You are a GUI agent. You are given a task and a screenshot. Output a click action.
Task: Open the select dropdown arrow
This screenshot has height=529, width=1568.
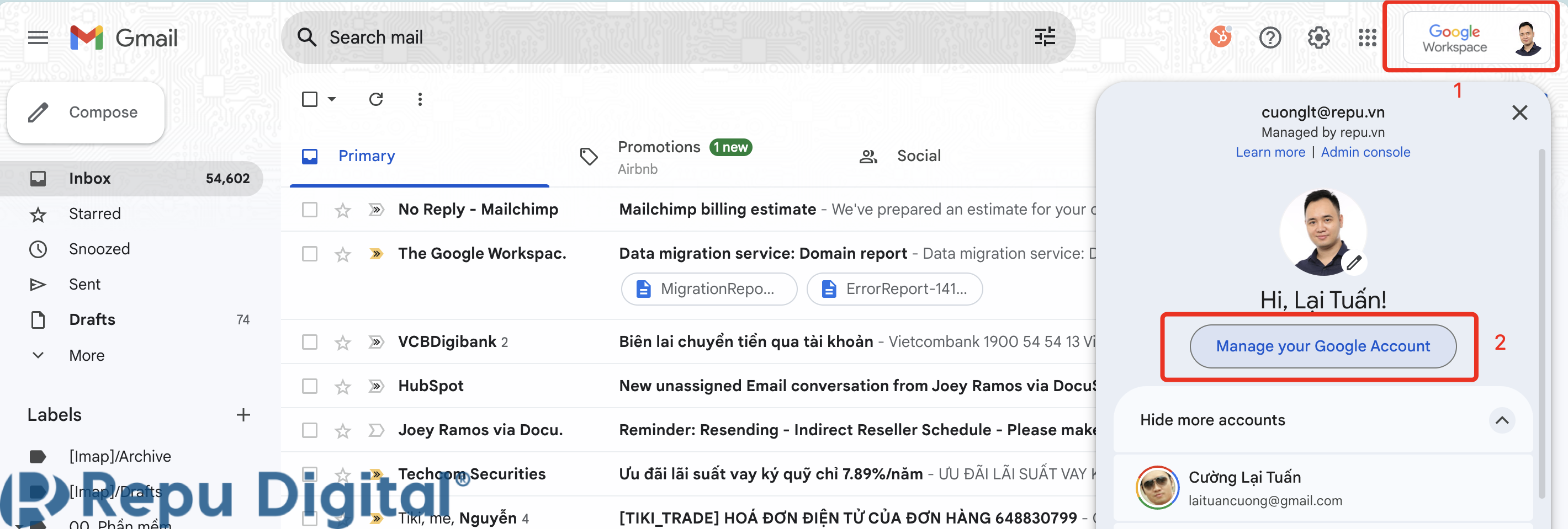pyautogui.click(x=332, y=99)
